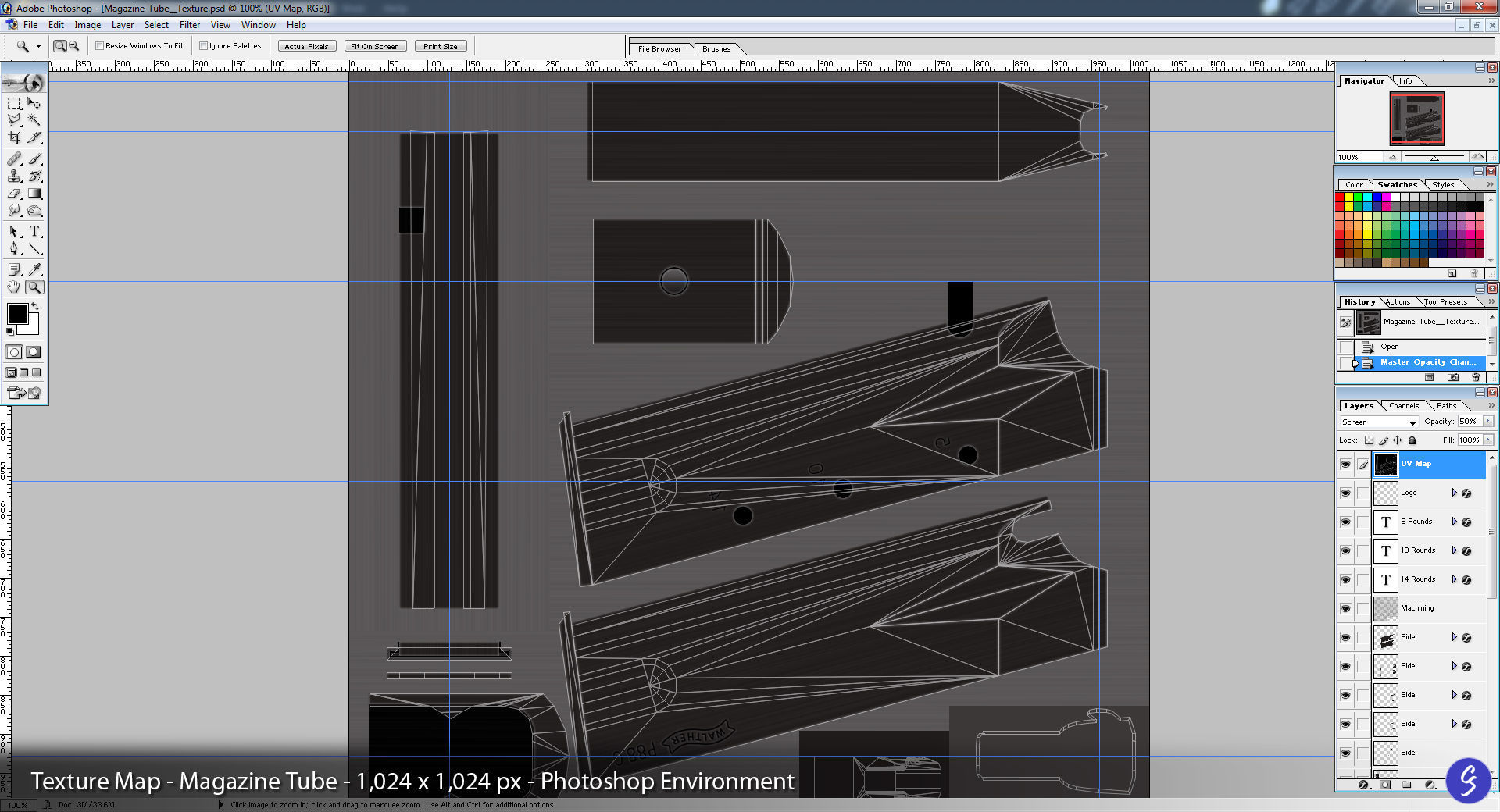
Task: Click the zoom-in magnifier in options bar
Action: [59, 47]
